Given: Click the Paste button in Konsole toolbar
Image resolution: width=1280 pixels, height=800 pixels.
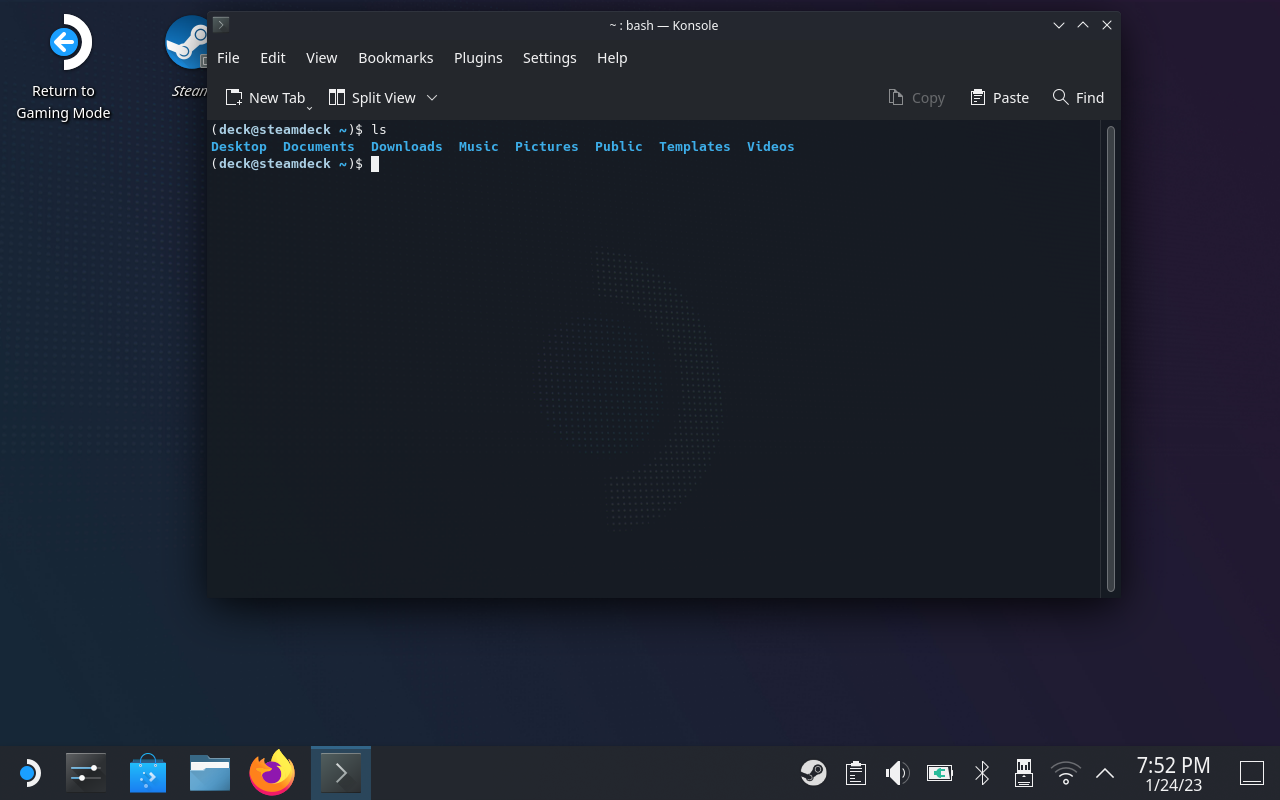Looking at the screenshot, I should click(x=999, y=98).
